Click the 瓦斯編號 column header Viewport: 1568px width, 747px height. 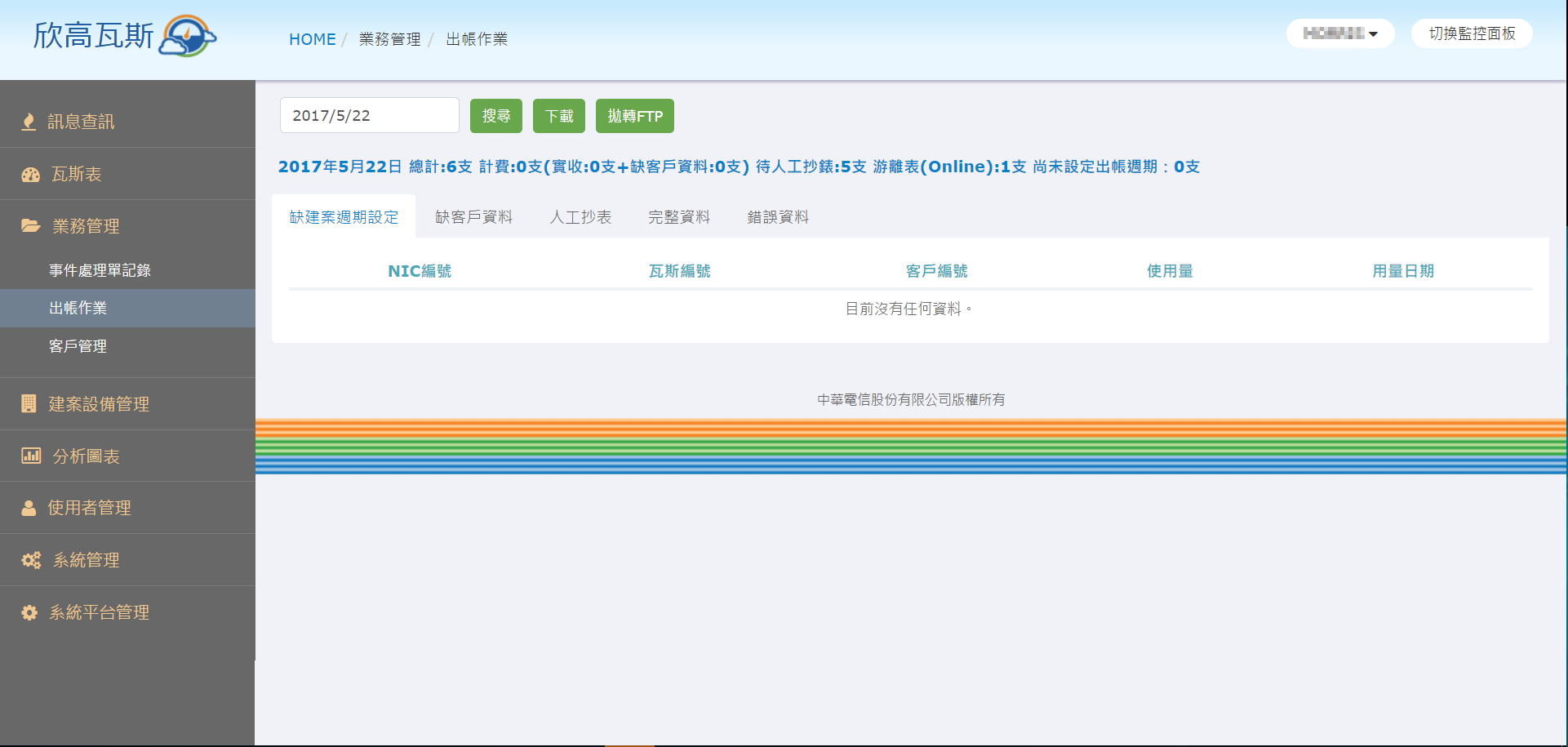click(x=679, y=271)
